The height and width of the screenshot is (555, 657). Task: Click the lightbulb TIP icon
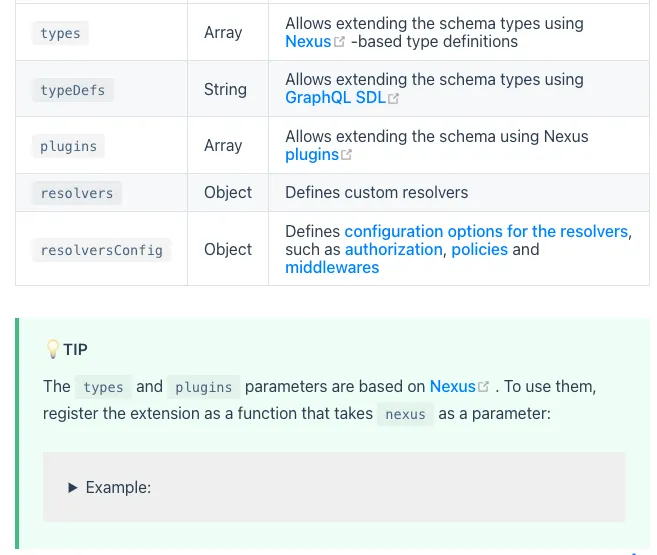coord(53,349)
